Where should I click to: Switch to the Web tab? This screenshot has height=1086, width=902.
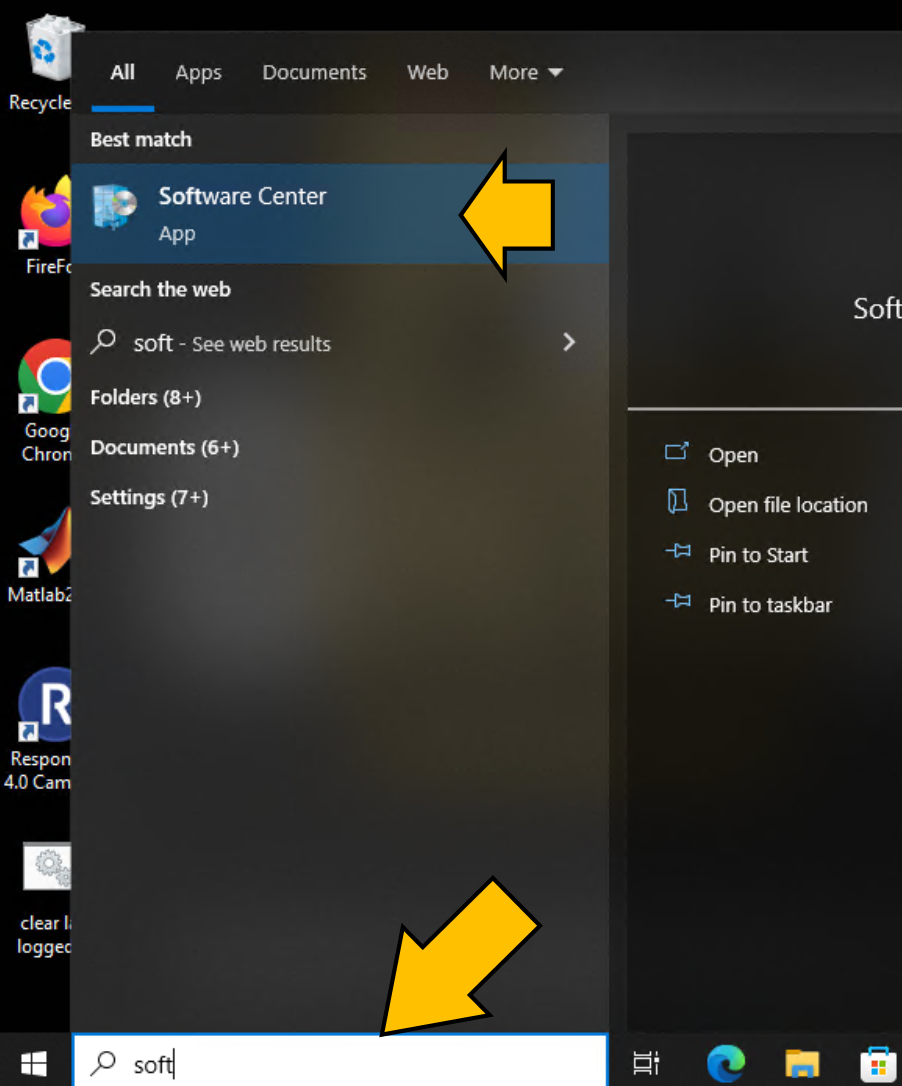427,72
